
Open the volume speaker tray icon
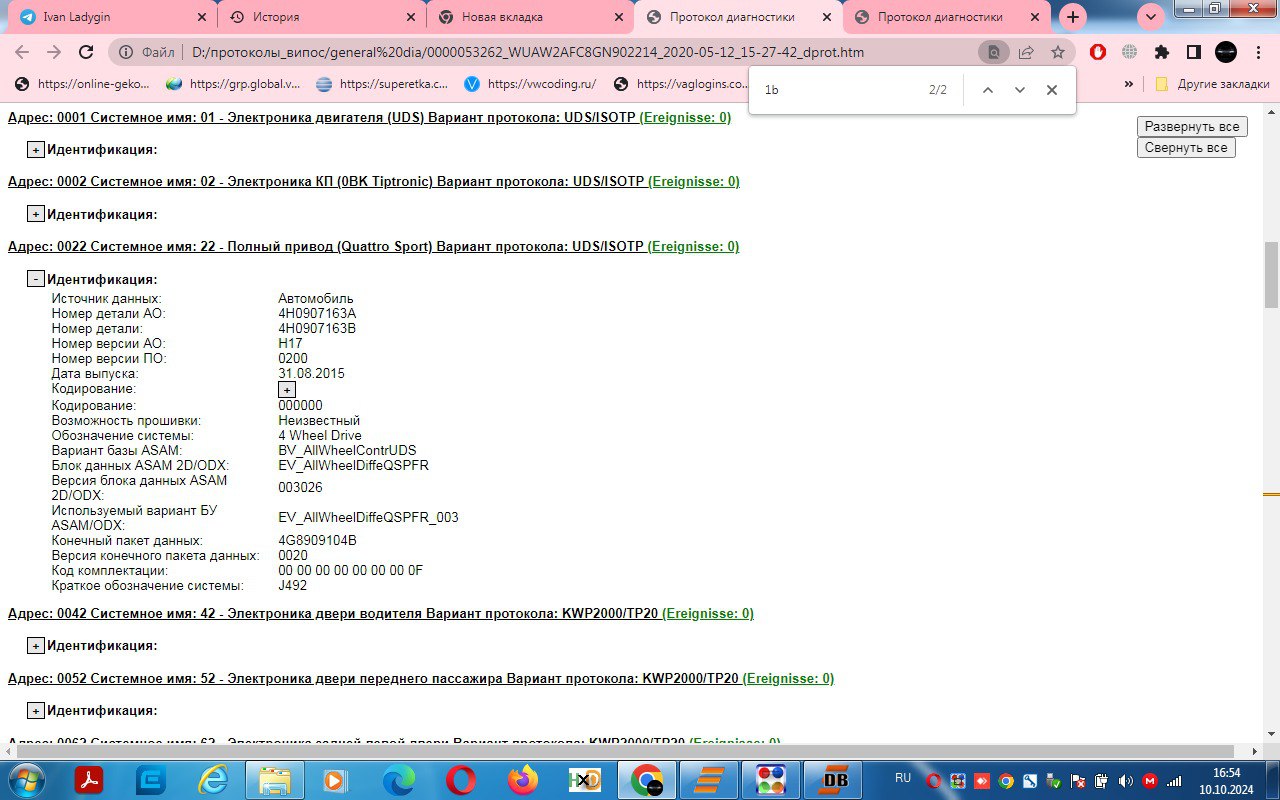(1127, 780)
